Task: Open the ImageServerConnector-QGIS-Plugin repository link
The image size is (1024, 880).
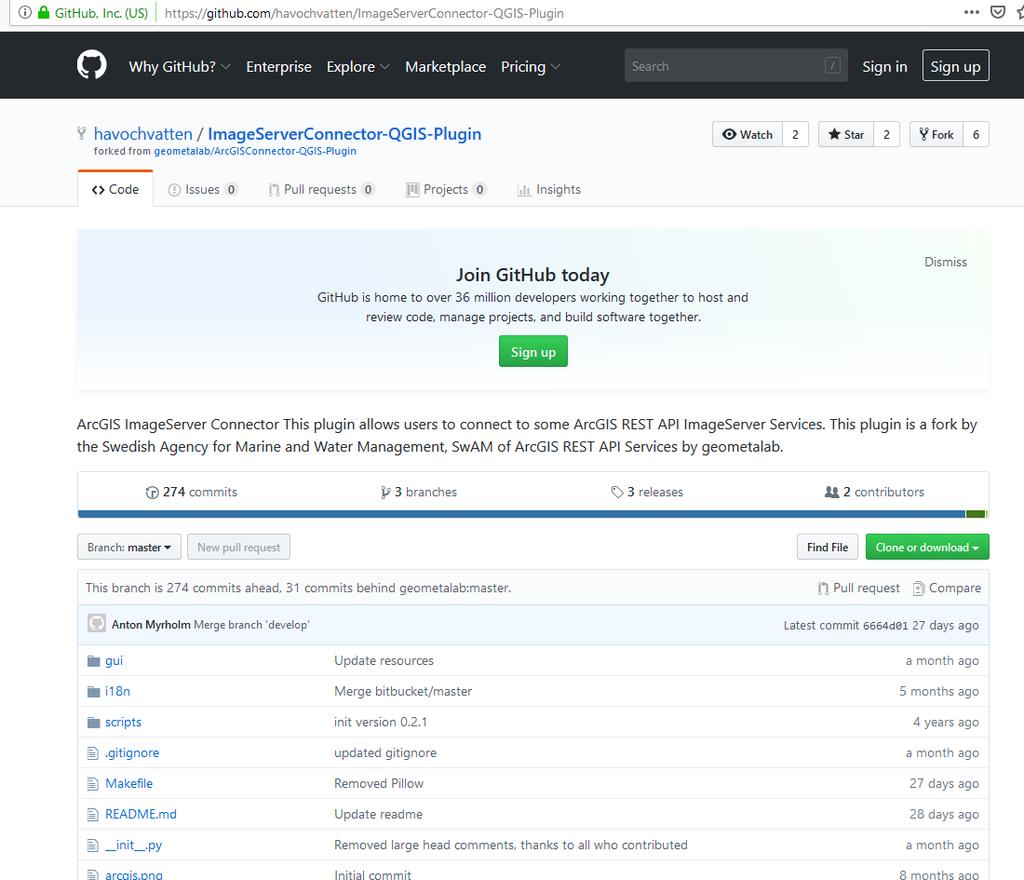Action: tap(344, 134)
